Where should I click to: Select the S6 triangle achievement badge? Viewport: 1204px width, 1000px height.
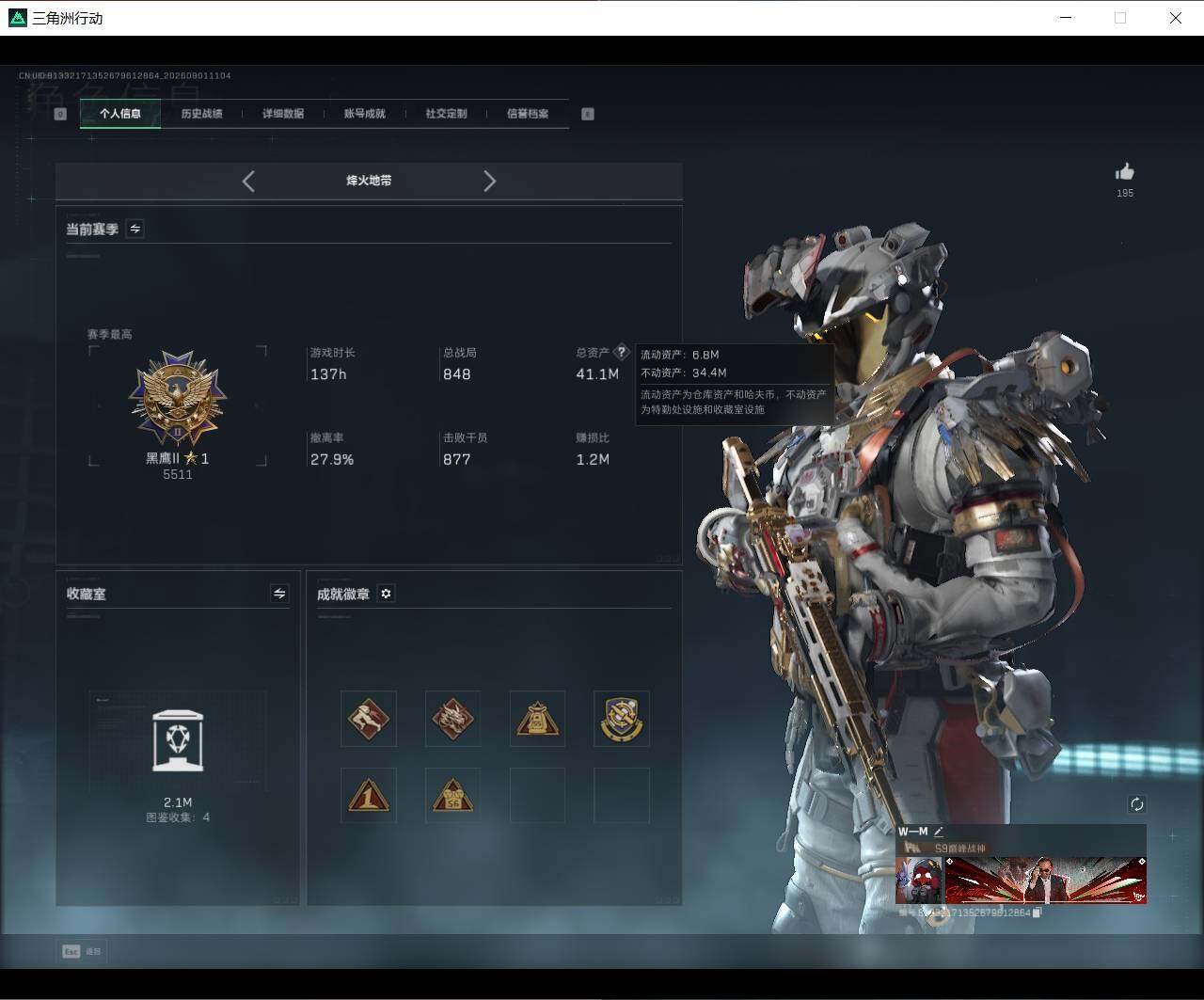pyautogui.click(x=452, y=796)
